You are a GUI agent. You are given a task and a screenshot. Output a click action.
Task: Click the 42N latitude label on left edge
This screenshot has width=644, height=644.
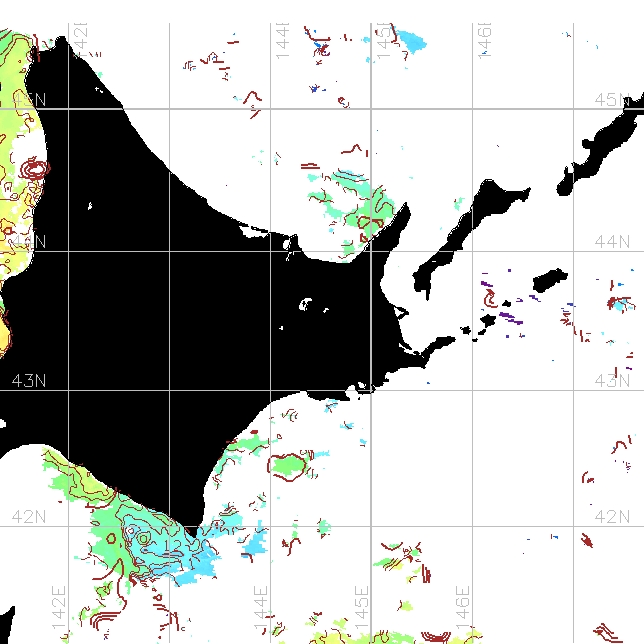pyautogui.click(x=29, y=517)
